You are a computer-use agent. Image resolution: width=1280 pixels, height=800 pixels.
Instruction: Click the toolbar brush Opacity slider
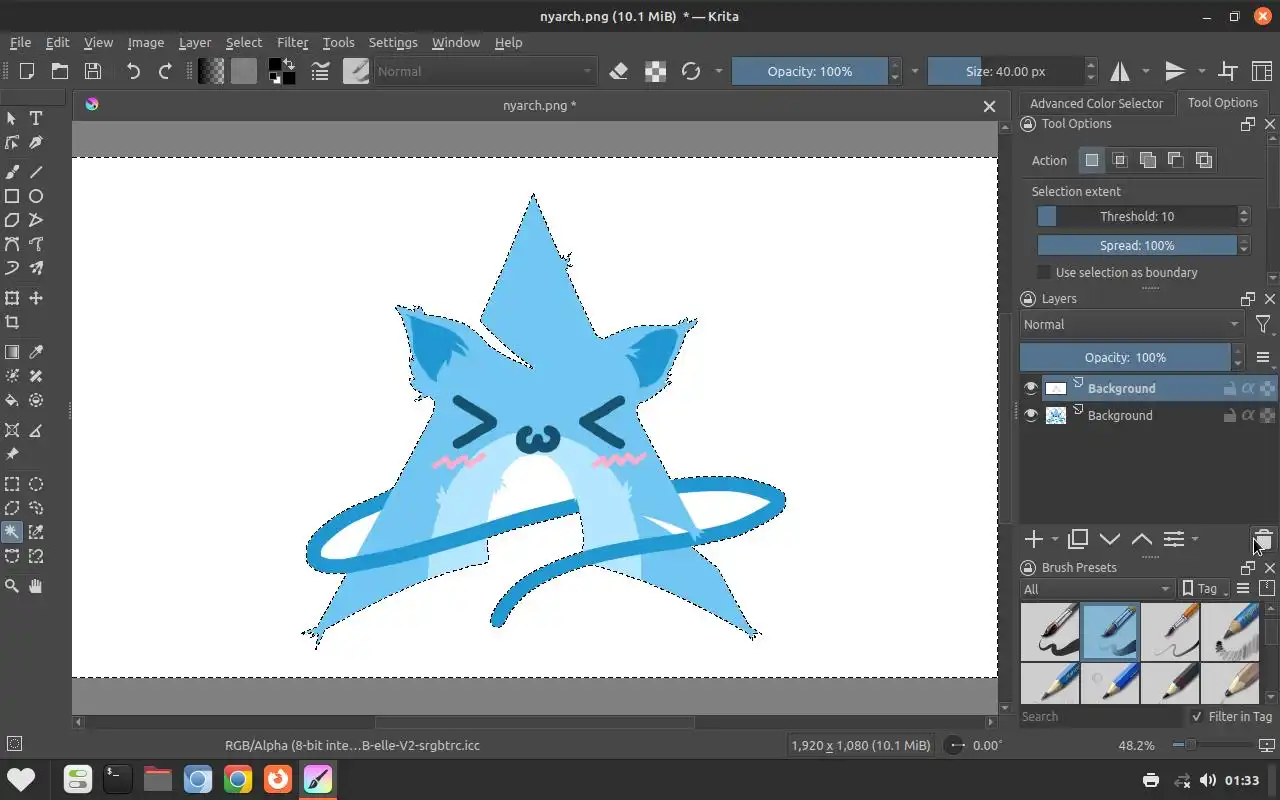(x=809, y=71)
